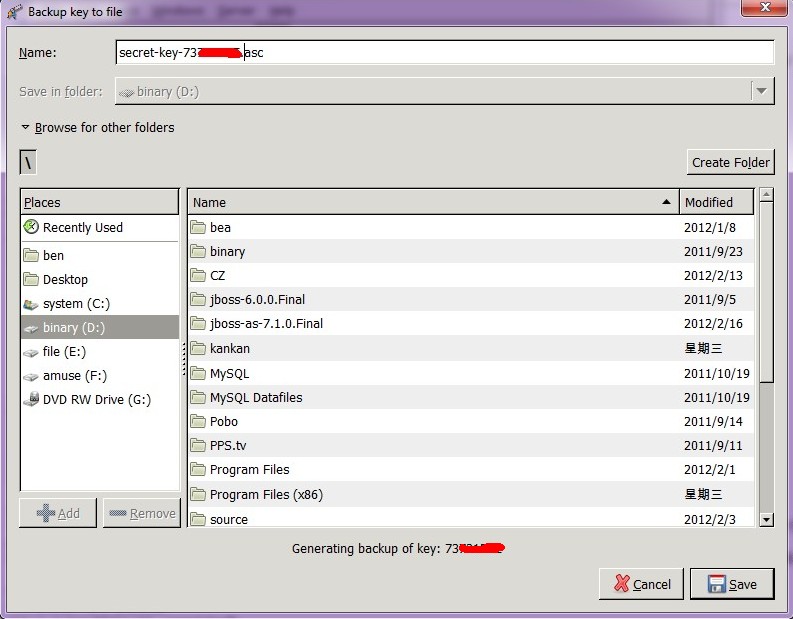Select jboss-6.0.0.Final folder

tap(471, 299)
